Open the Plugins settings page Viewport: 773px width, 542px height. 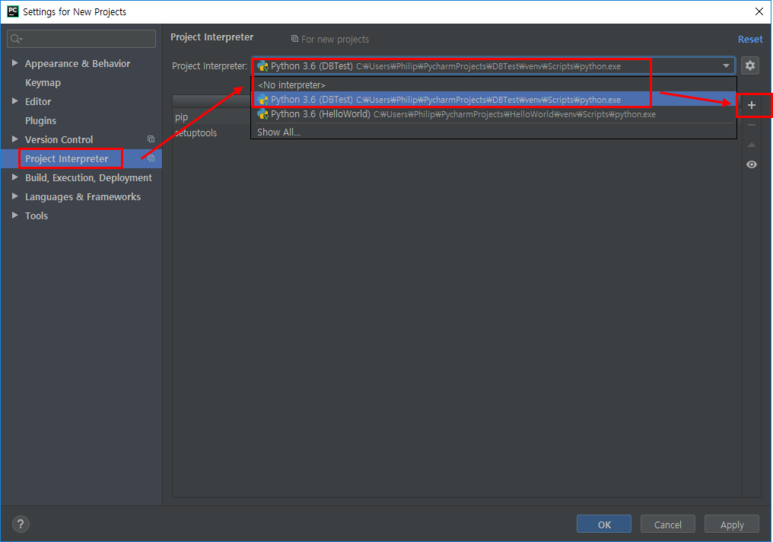(40, 120)
